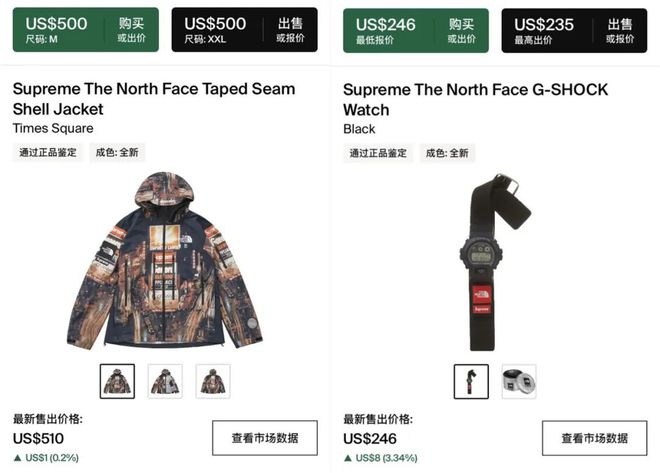Image resolution: width=660 pixels, height=473 pixels.
Task: Click the green US$246 lowest ask buy button
Action: point(416,31)
